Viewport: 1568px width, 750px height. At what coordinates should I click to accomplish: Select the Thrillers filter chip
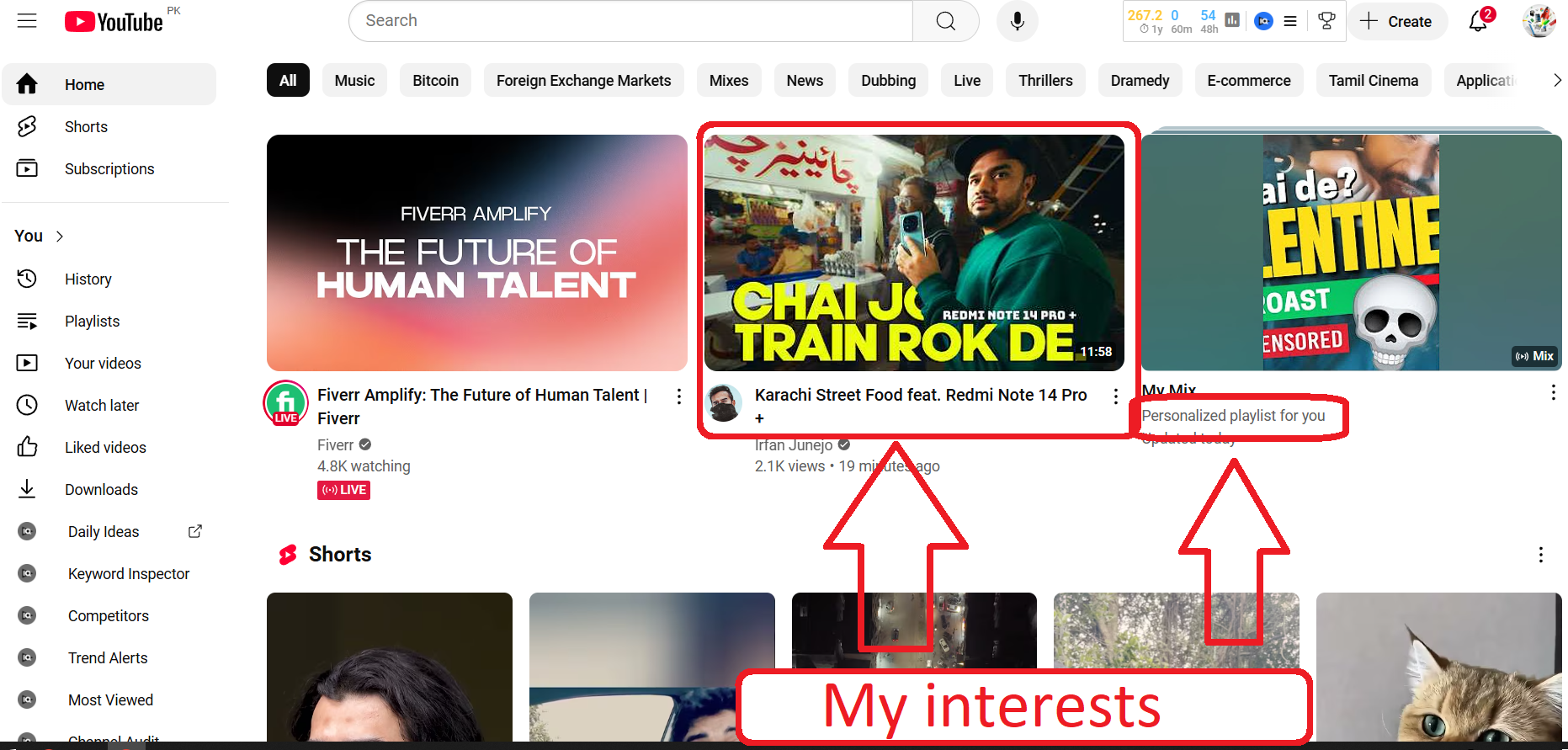pyautogui.click(x=1045, y=80)
